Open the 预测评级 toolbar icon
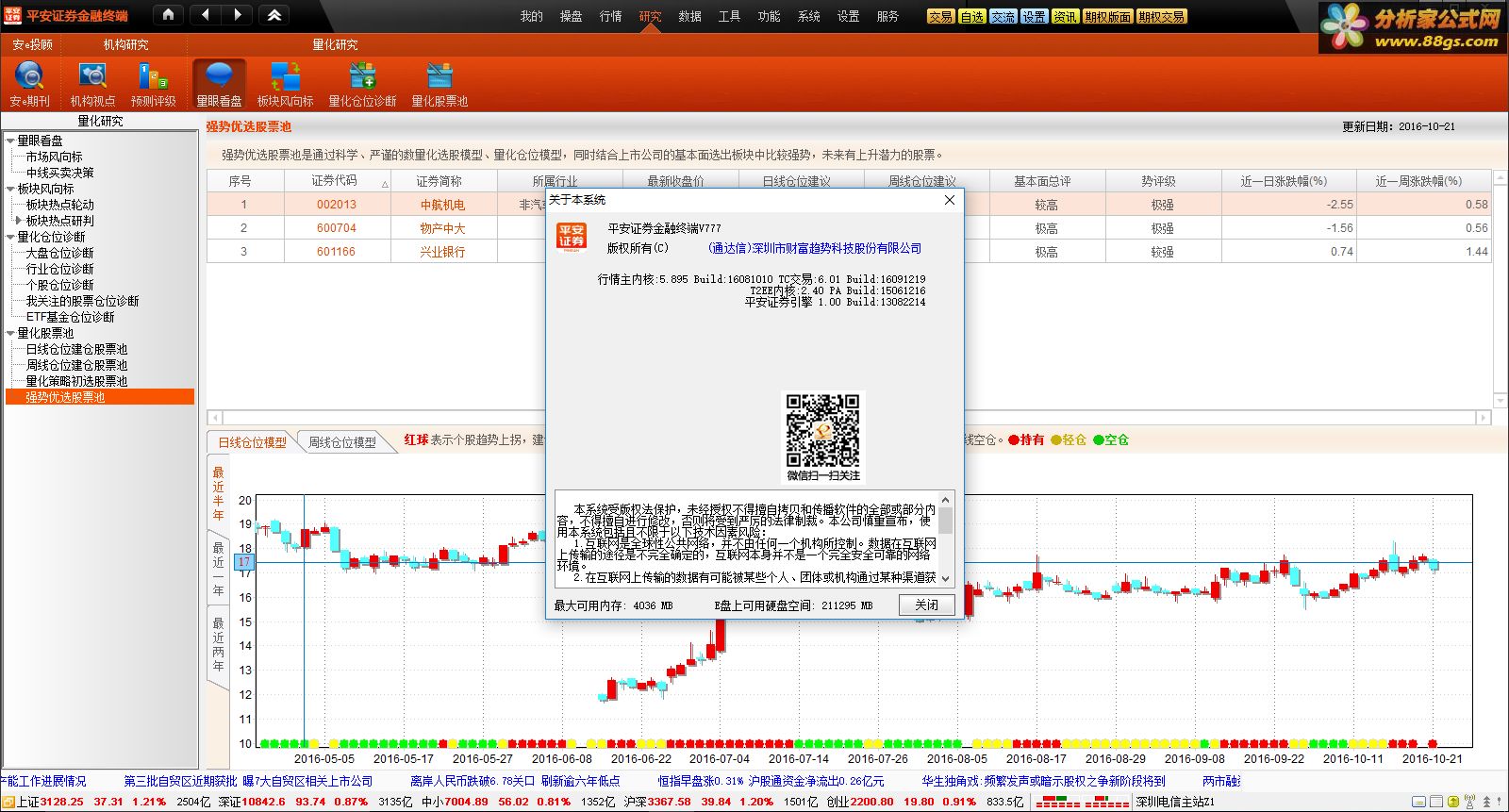1509x812 pixels. 154,84
